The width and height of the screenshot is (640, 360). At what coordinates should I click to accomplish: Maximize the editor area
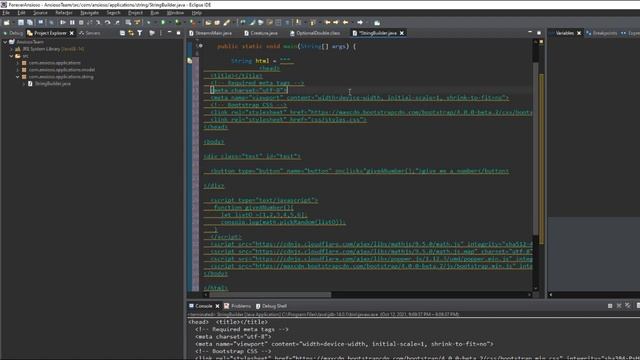pyautogui.click(x=539, y=33)
